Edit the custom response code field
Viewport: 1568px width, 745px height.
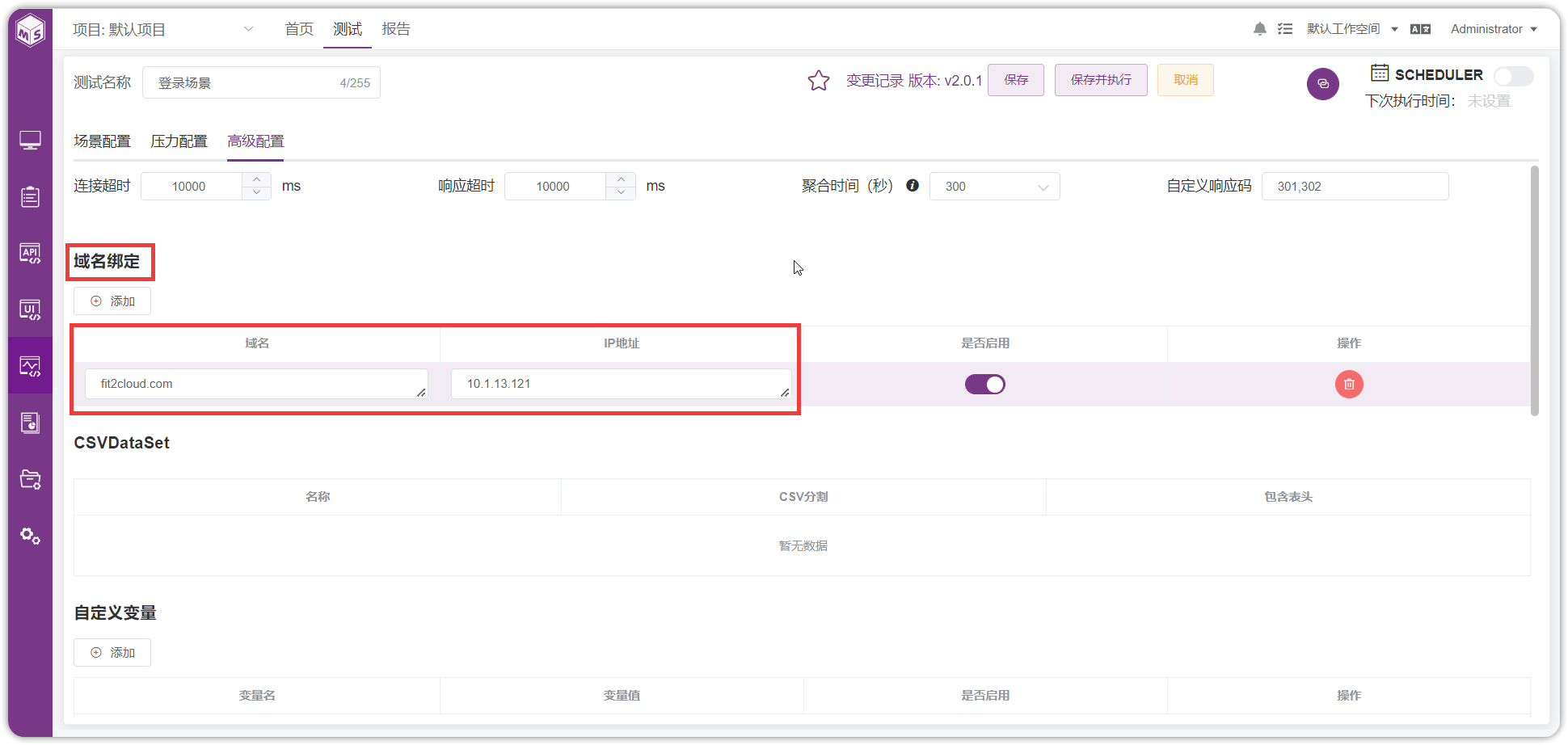(1355, 186)
